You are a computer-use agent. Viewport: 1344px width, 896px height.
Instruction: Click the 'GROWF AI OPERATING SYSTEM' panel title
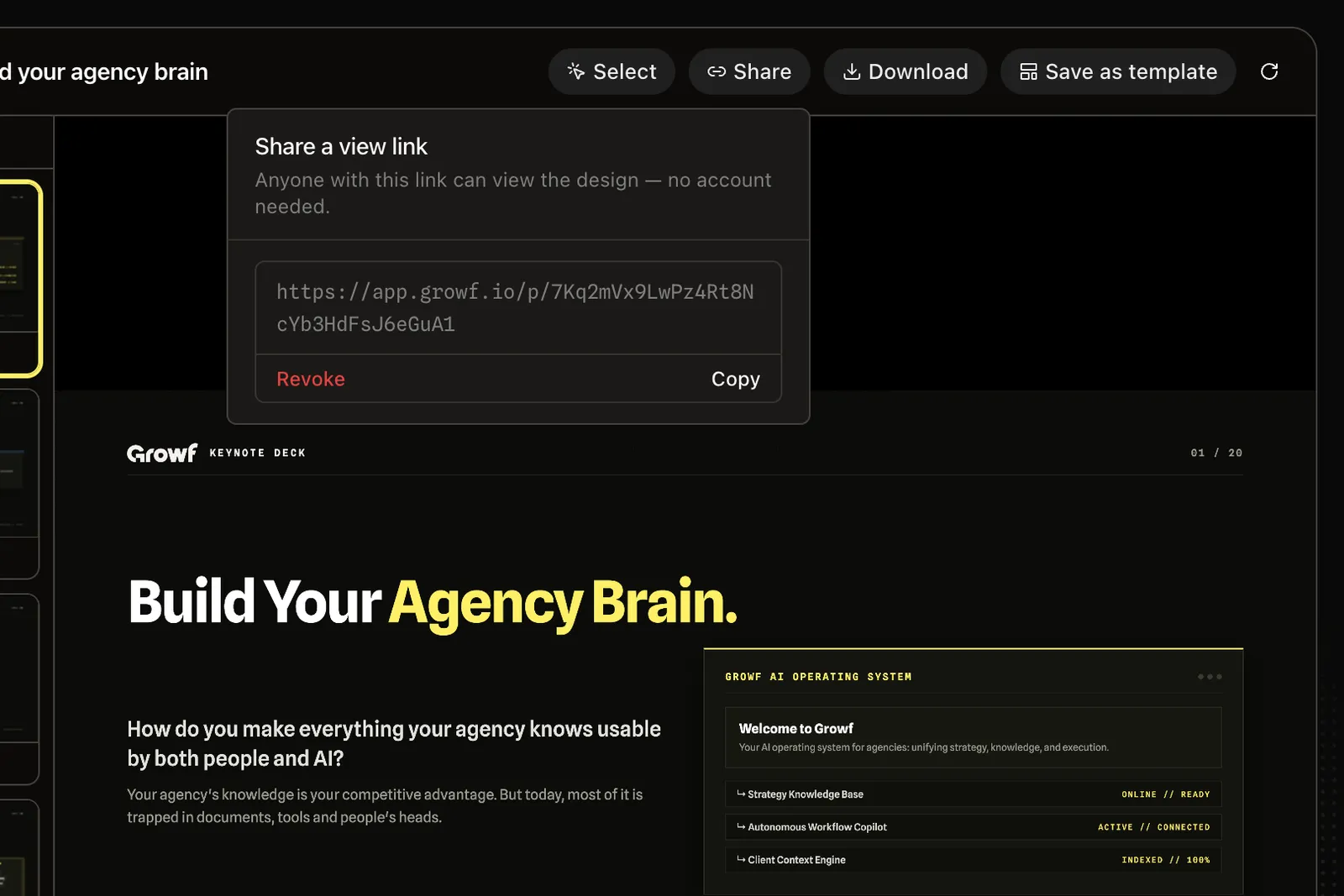click(x=818, y=677)
